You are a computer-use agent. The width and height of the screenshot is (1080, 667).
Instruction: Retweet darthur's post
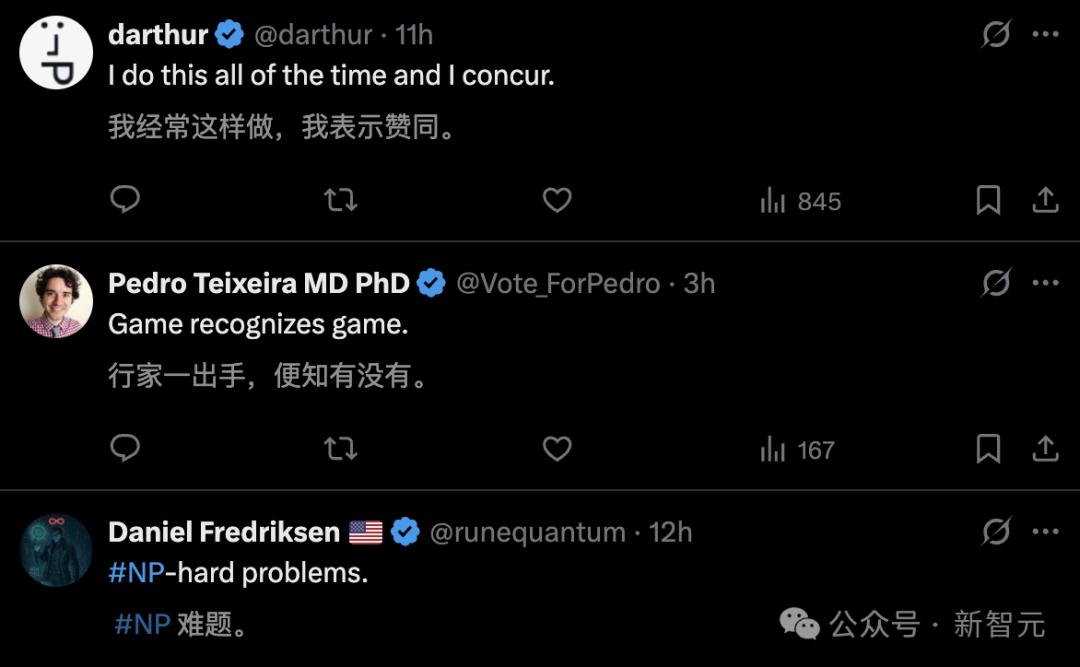341,200
